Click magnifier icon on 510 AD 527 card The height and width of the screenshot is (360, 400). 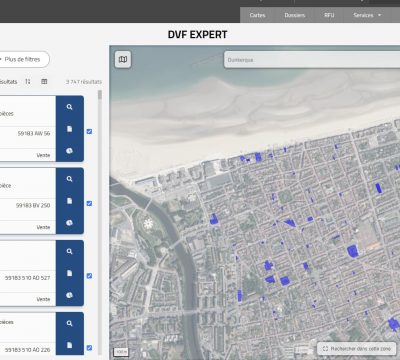(x=69, y=251)
